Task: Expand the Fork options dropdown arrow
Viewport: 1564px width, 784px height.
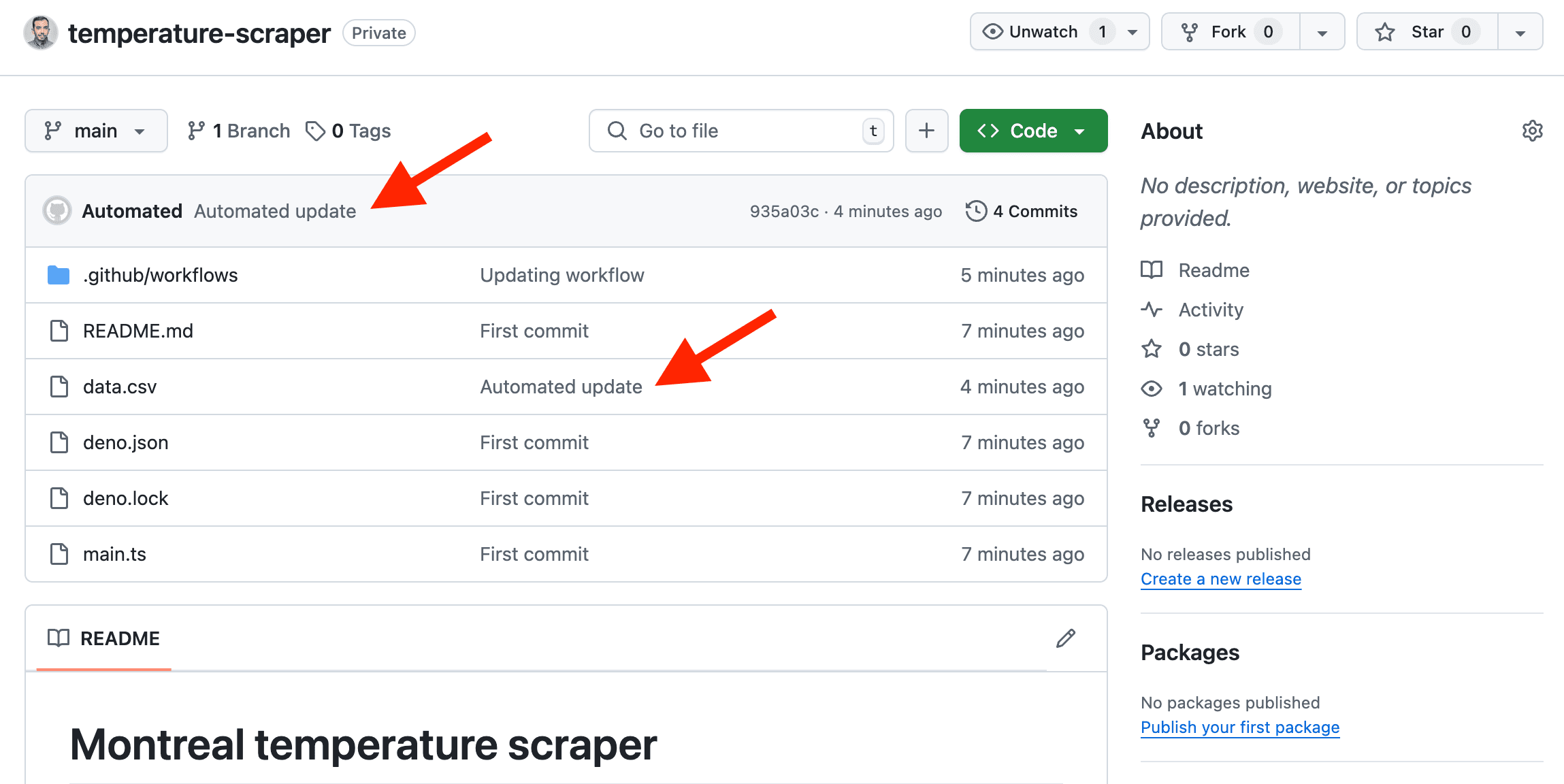Action: pos(1322,32)
